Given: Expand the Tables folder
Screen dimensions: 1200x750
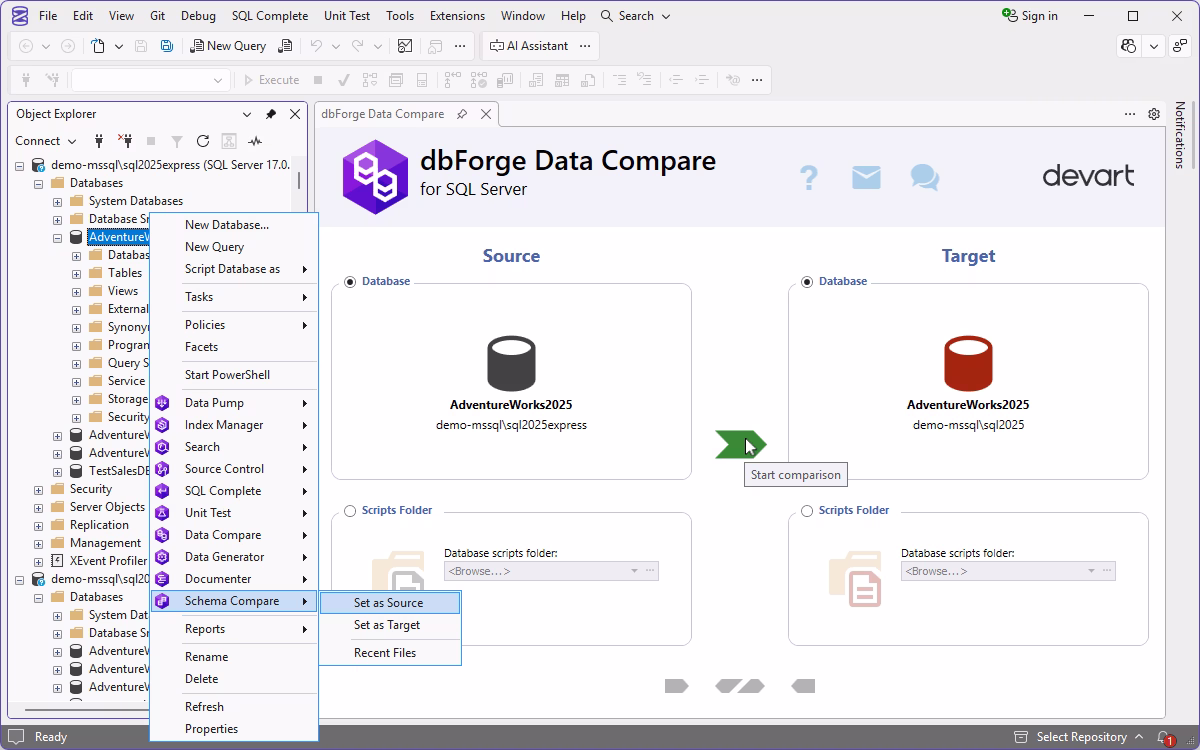Looking at the screenshot, I should point(77,273).
